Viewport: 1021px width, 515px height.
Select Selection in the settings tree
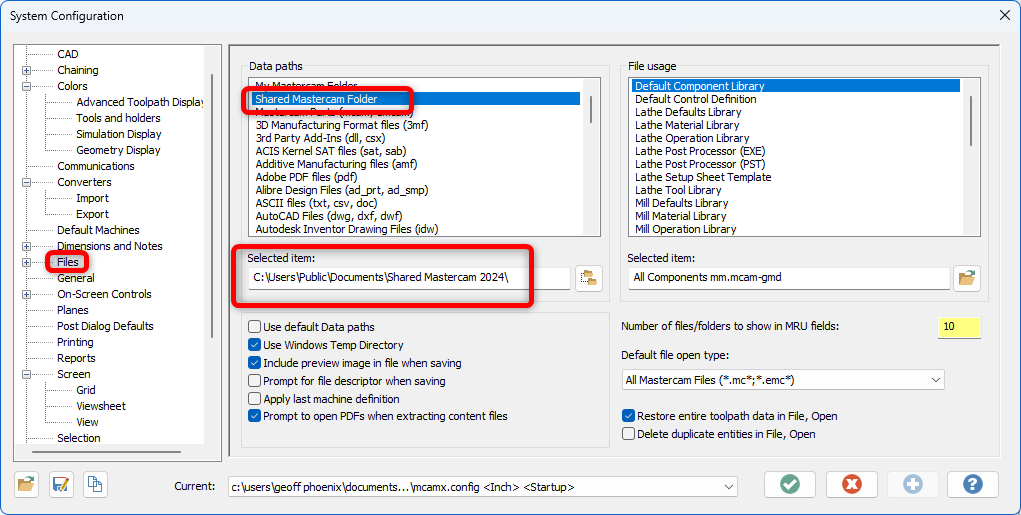coord(79,438)
